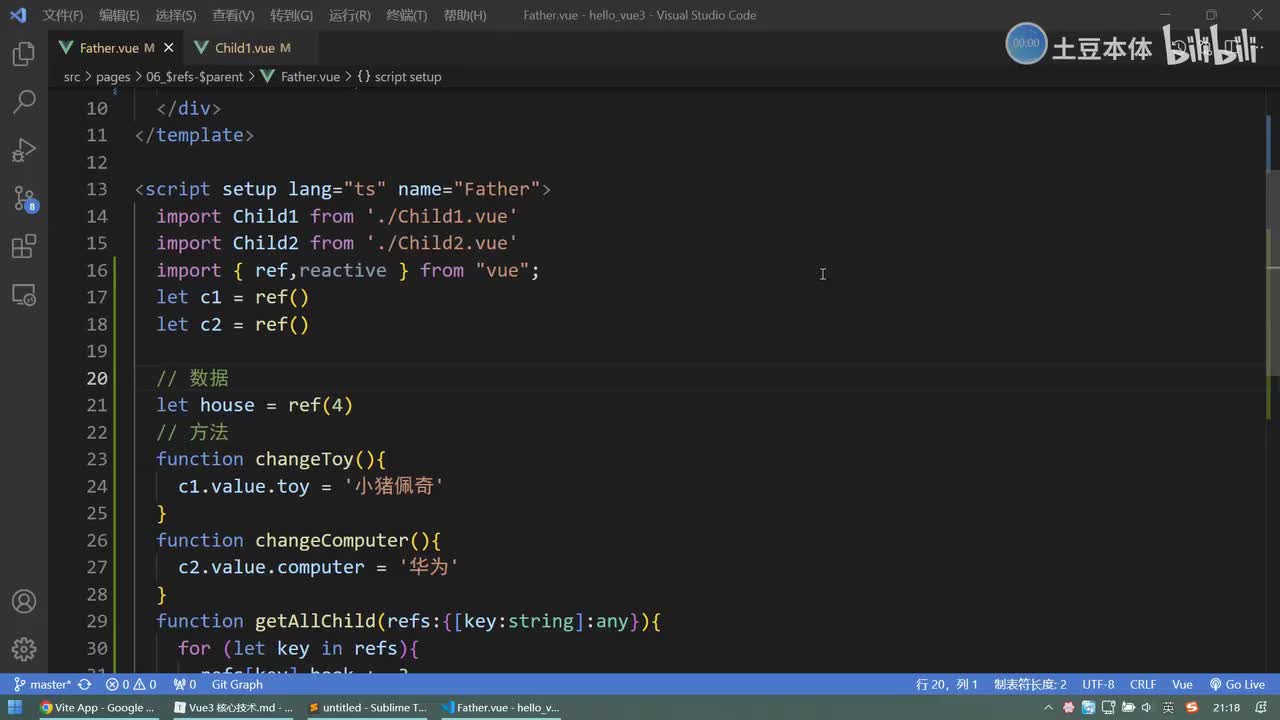The height and width of the screenshot is (720, 1280).
Task: Change end of line sequence CRLF
Action: click(1143, 685)
